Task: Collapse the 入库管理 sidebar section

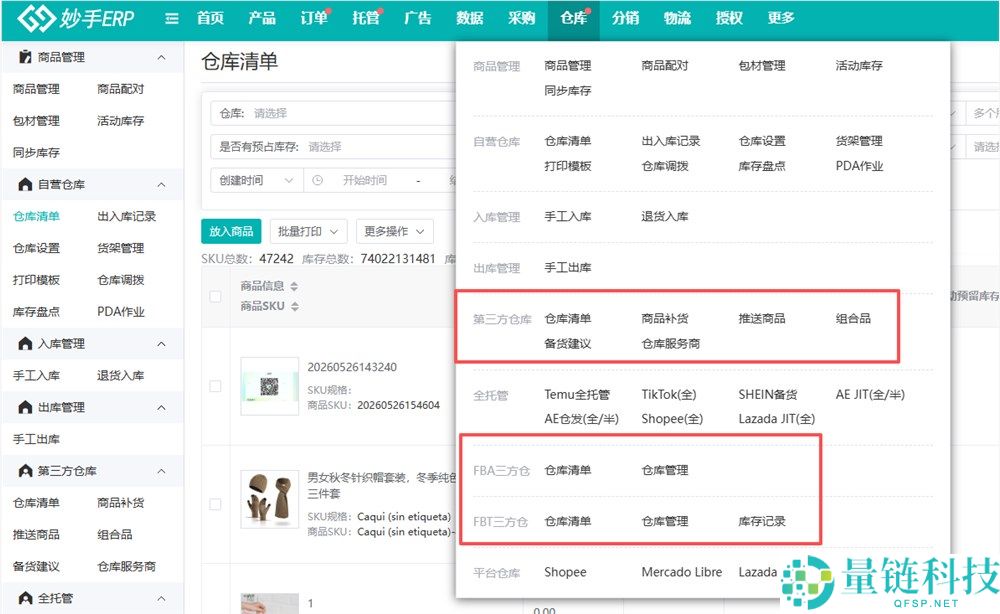Action: tap(161, 344)
